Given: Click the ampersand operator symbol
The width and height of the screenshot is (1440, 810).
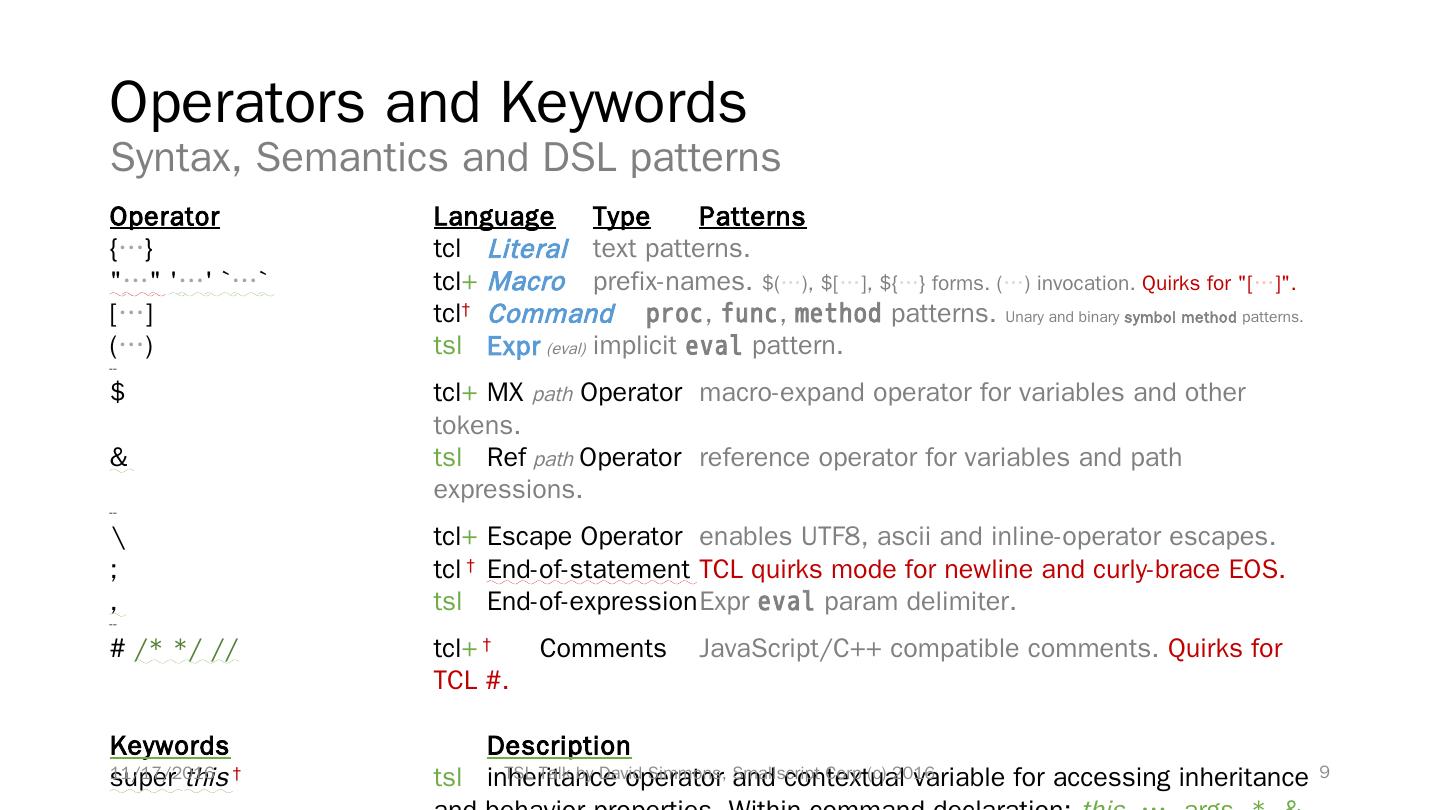Looking at the screenshot, I should pyautogui.click(x=119, y=457).
